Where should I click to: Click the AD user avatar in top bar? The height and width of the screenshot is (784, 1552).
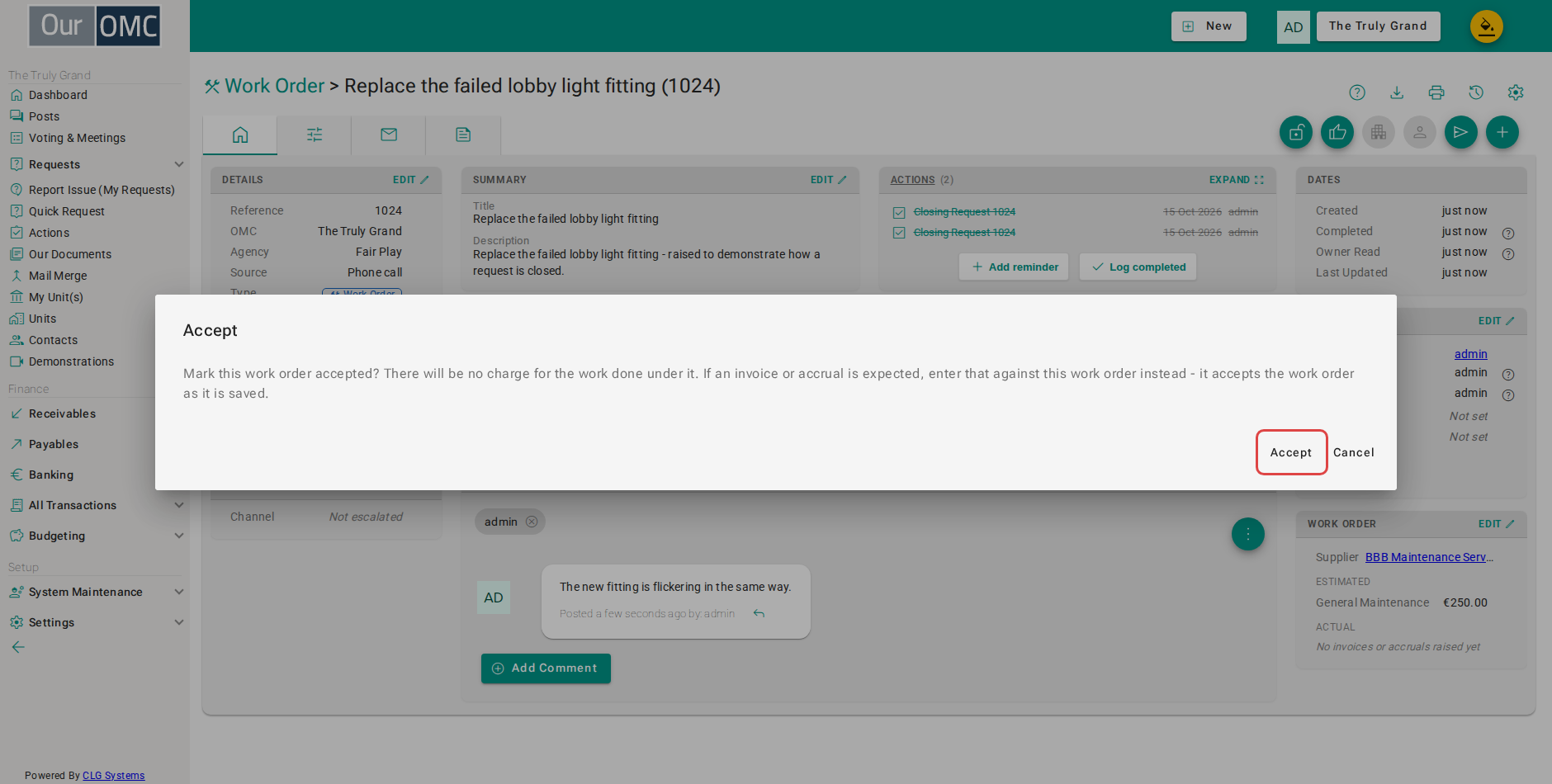[1294, 27]
